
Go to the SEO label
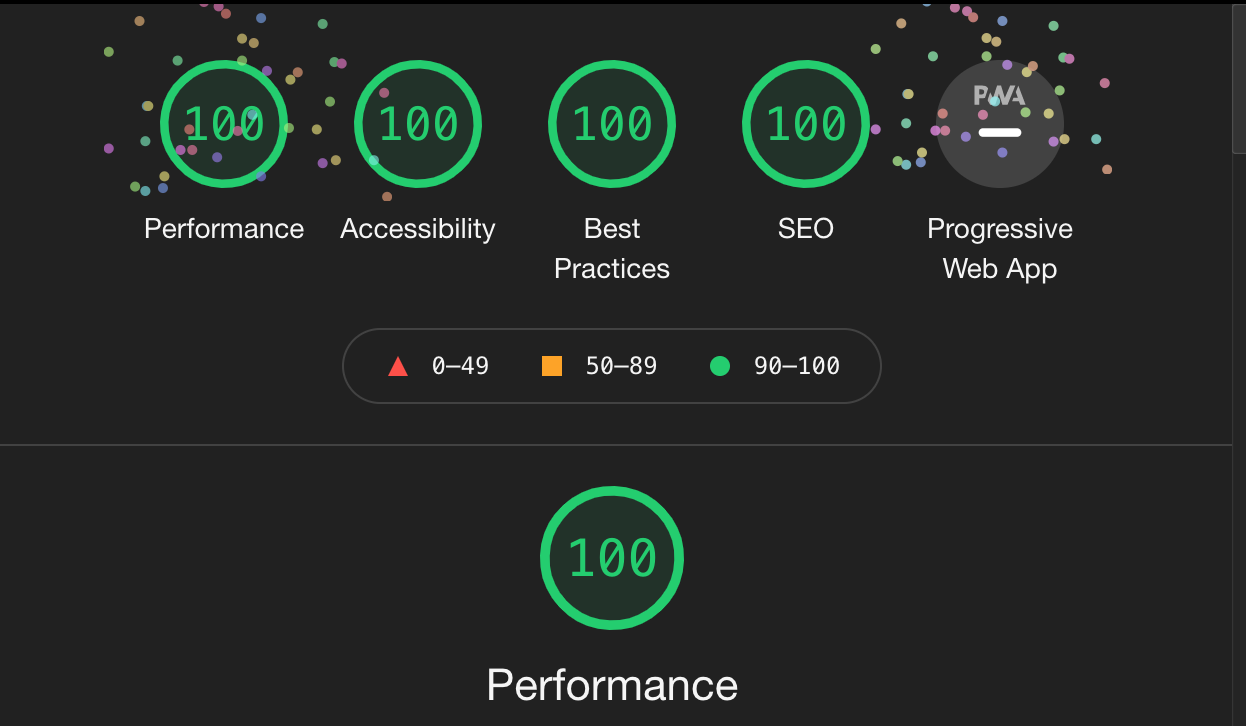tap(806, 229)
